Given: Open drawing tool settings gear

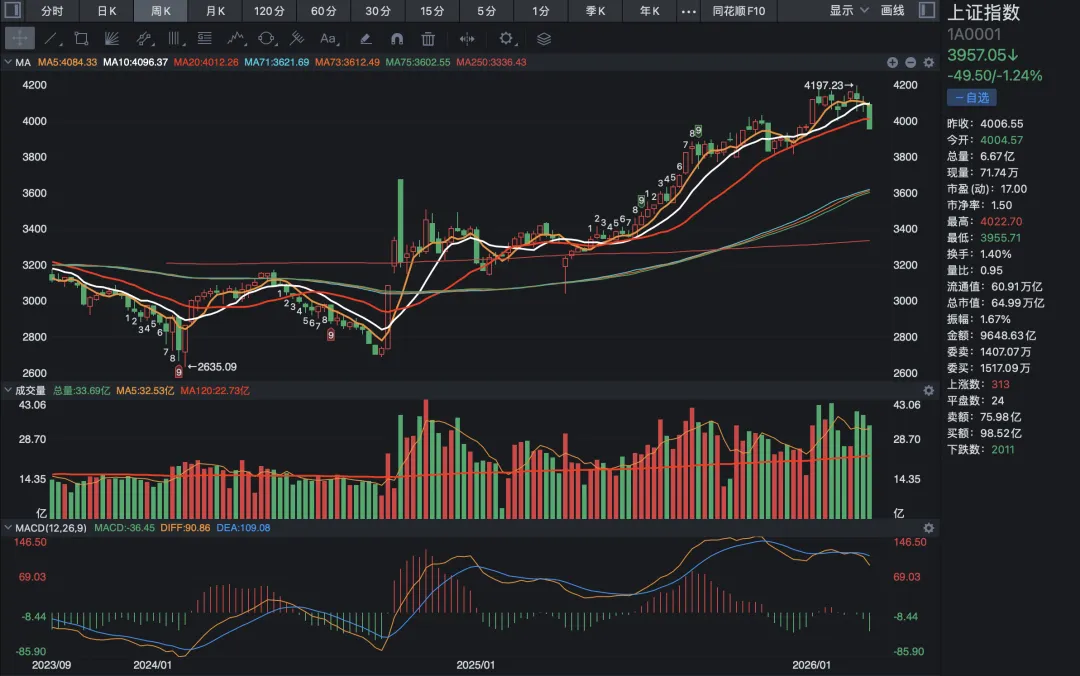Looking at the screenshot, I should tap(506, 39).
